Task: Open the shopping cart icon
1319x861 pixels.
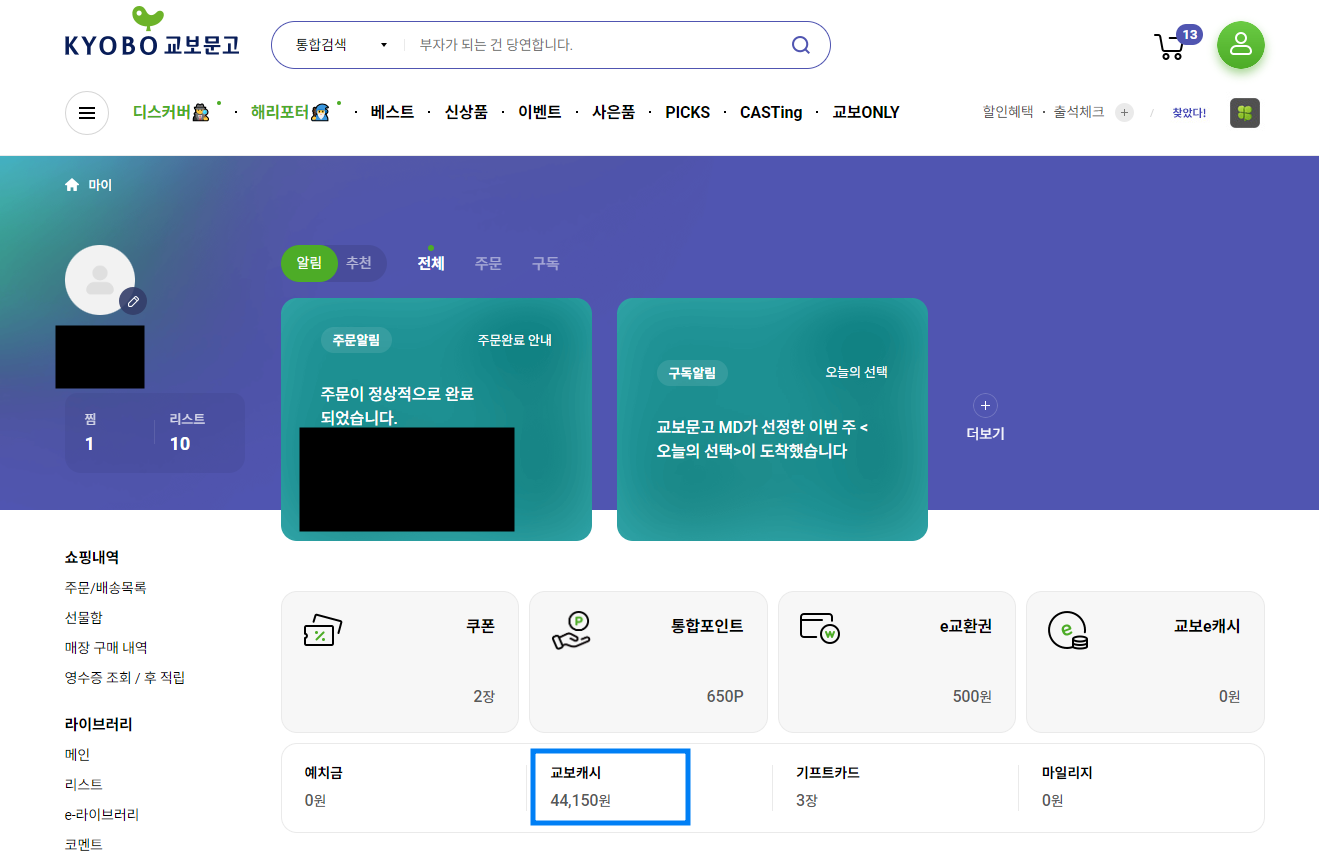Action: 1169,47
